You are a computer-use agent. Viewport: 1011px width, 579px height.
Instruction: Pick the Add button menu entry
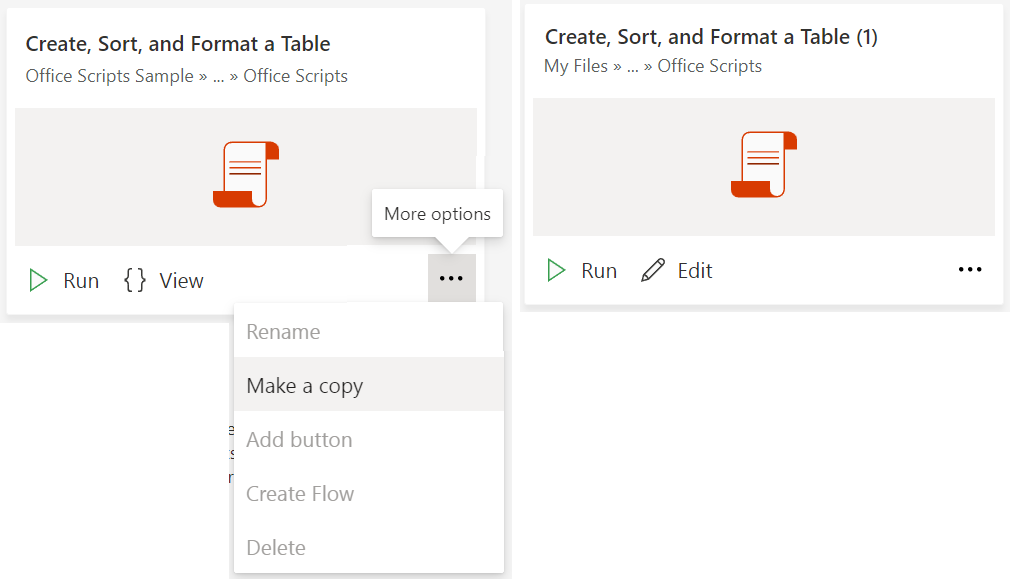pos(299,440)
